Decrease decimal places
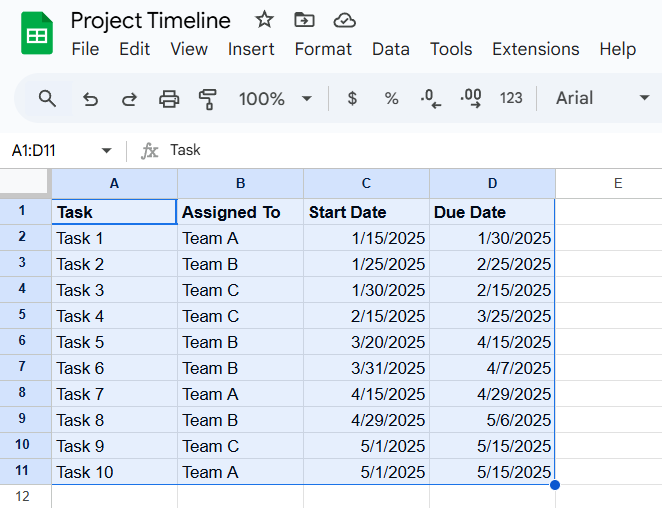Image resolution: width=662 pixels, height=508 pixels. click(431, 98)
